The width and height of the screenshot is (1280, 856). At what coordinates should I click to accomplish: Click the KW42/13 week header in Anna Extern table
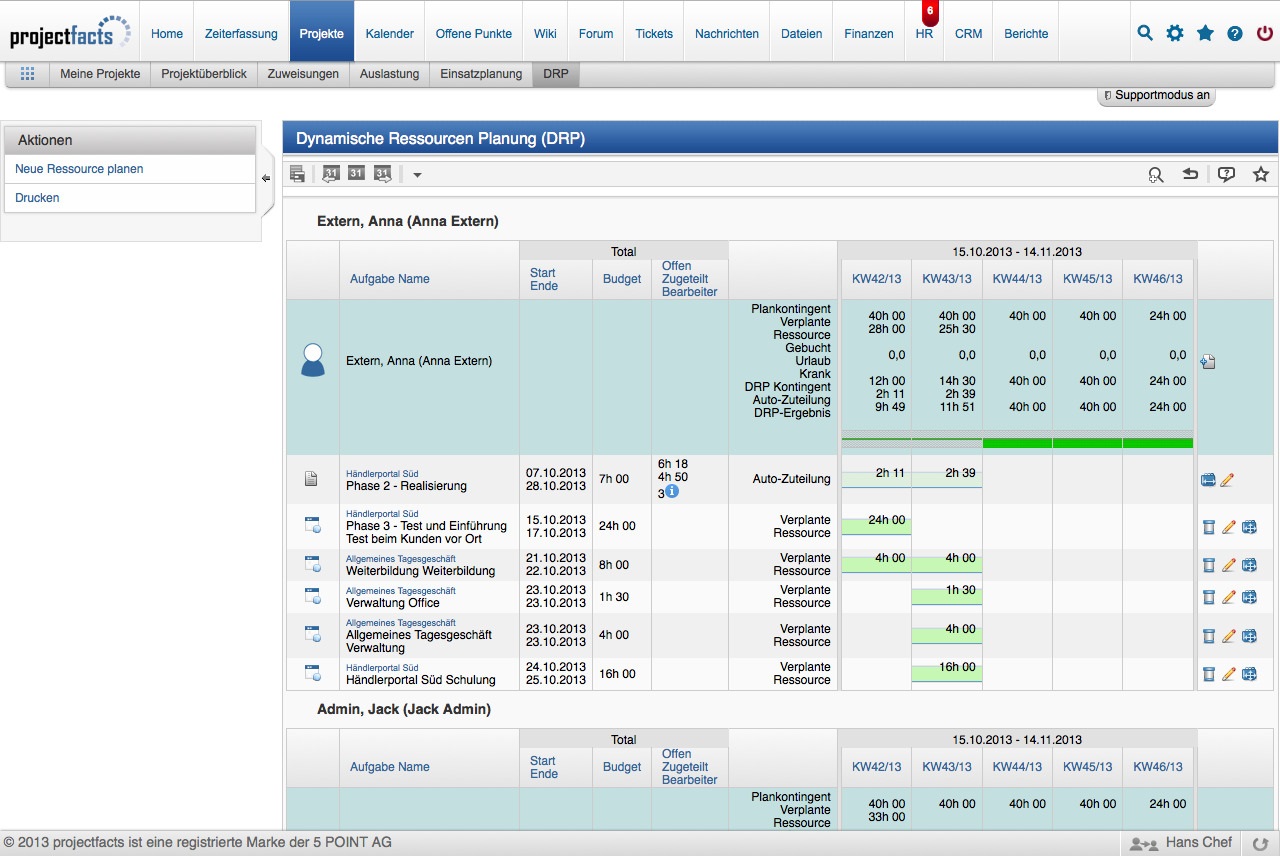(x=877, y=279)
